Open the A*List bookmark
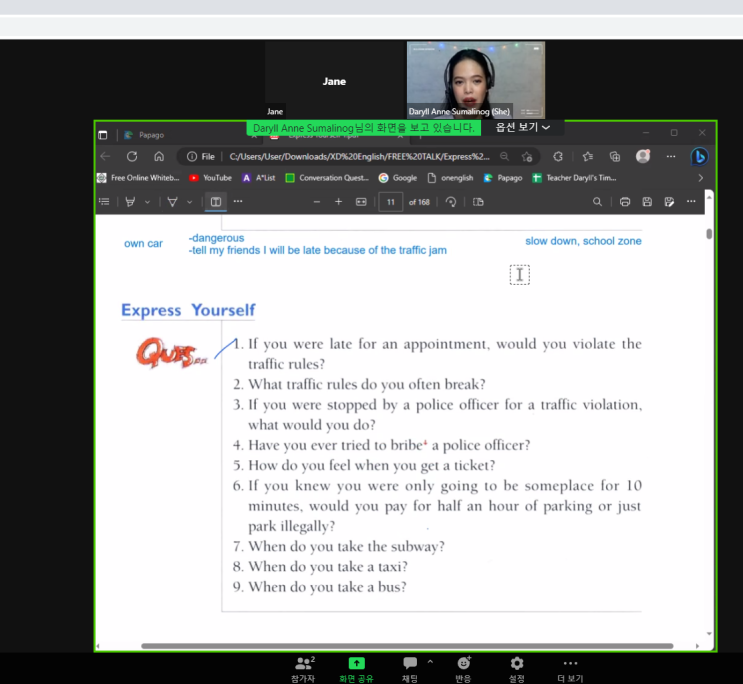The image size is (743, 684). [x=259, y=178]
